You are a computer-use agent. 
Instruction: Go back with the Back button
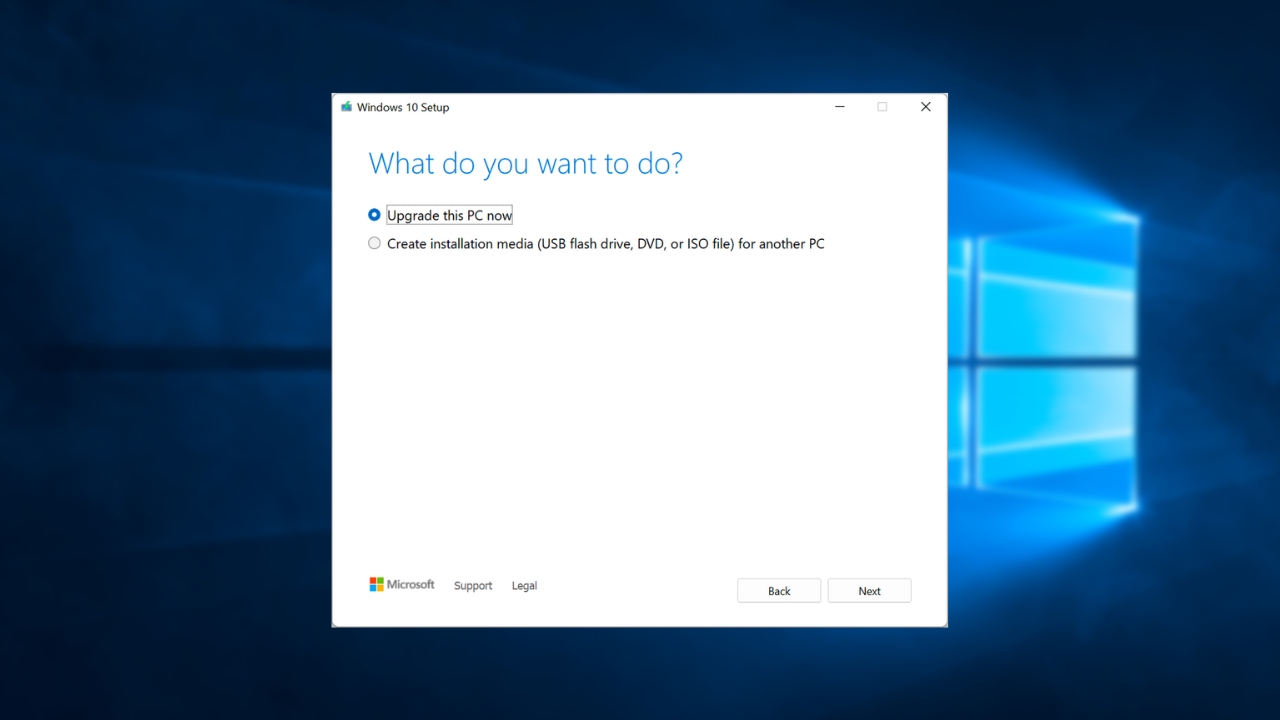click(779, 591)
